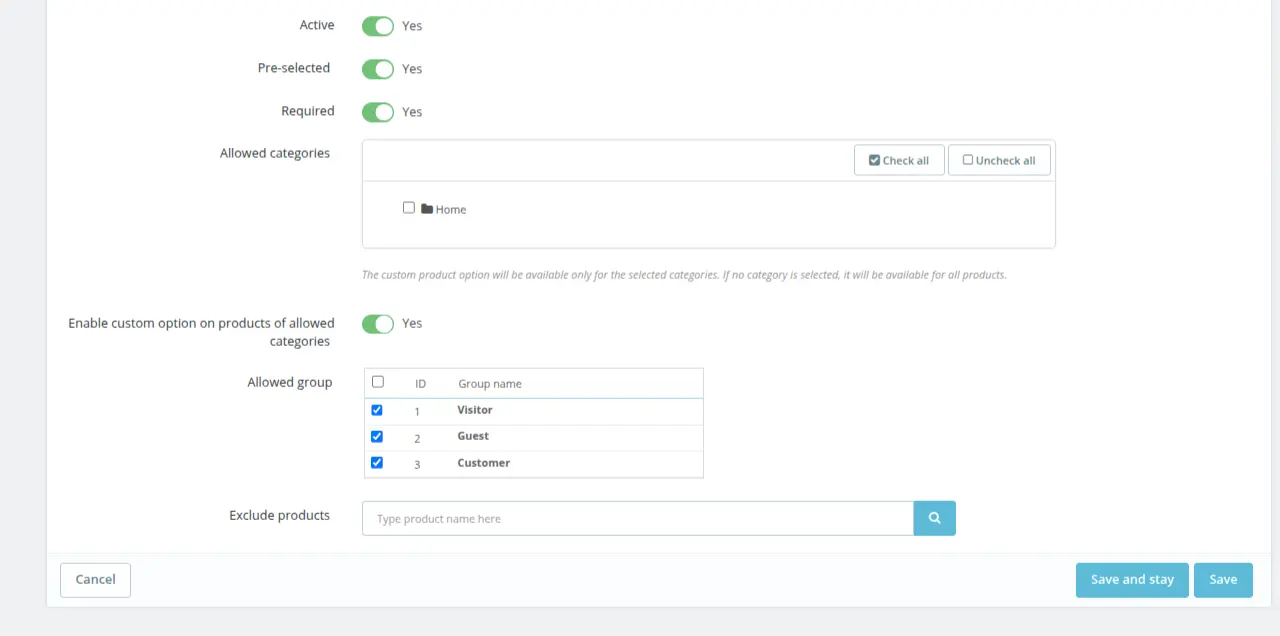Check the Home category checkbox

(x=409, y=208)
